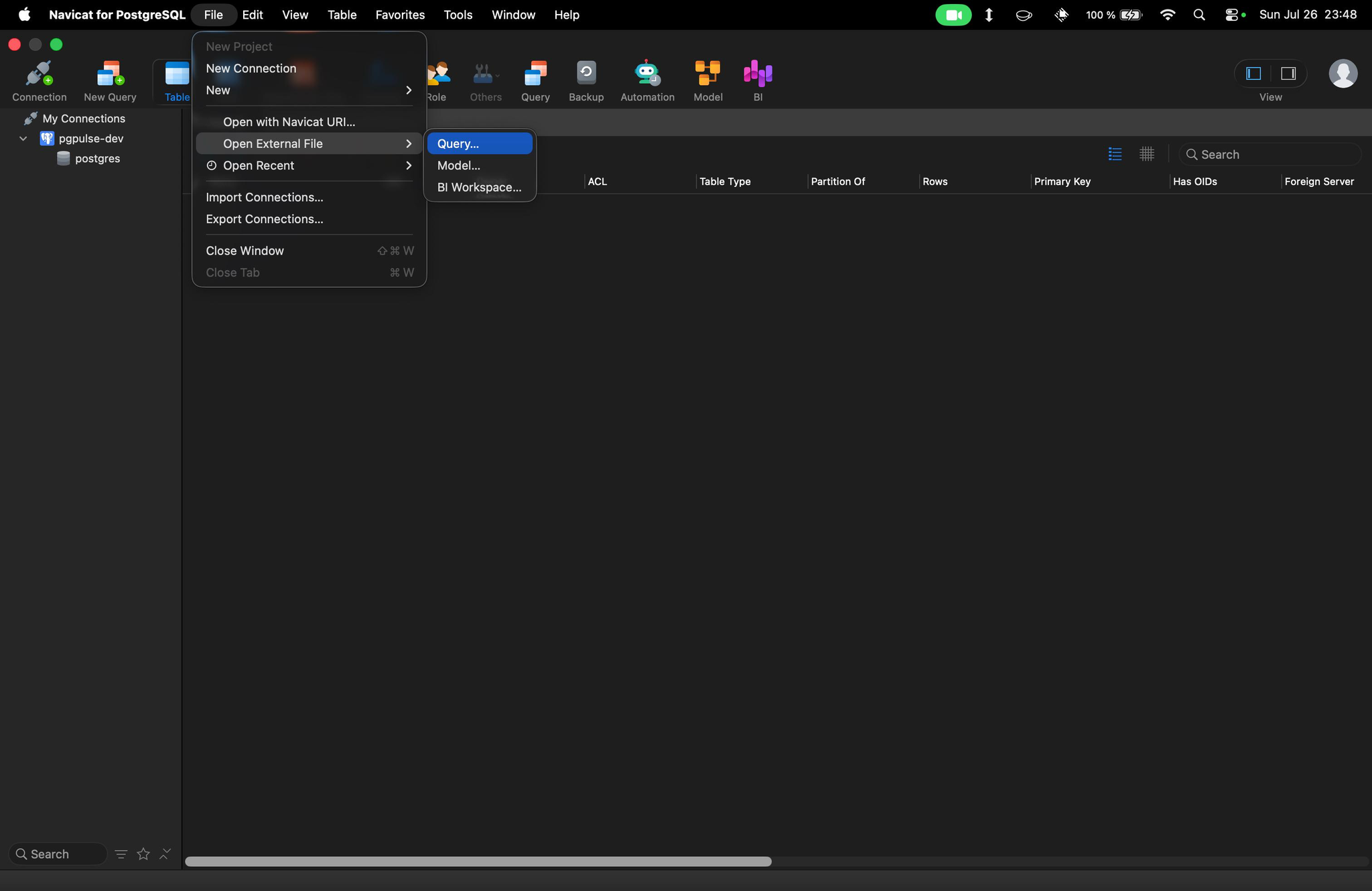Image resolution: width=1372 pixels, height=891 pixels.
Task: Open the Others toolbar menu
Action: coord(486,81)
